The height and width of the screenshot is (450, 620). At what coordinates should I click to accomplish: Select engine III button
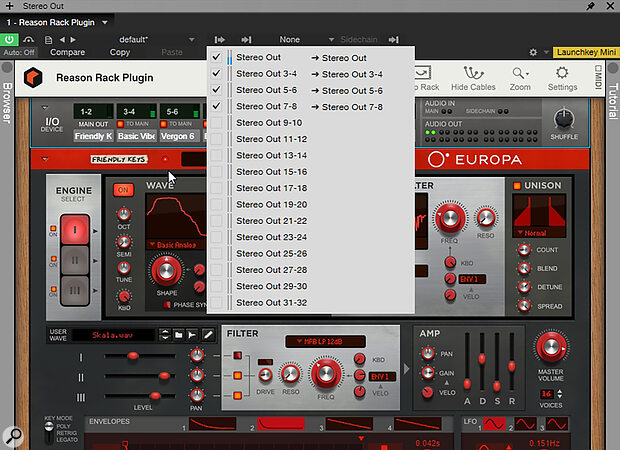(75, 290)
